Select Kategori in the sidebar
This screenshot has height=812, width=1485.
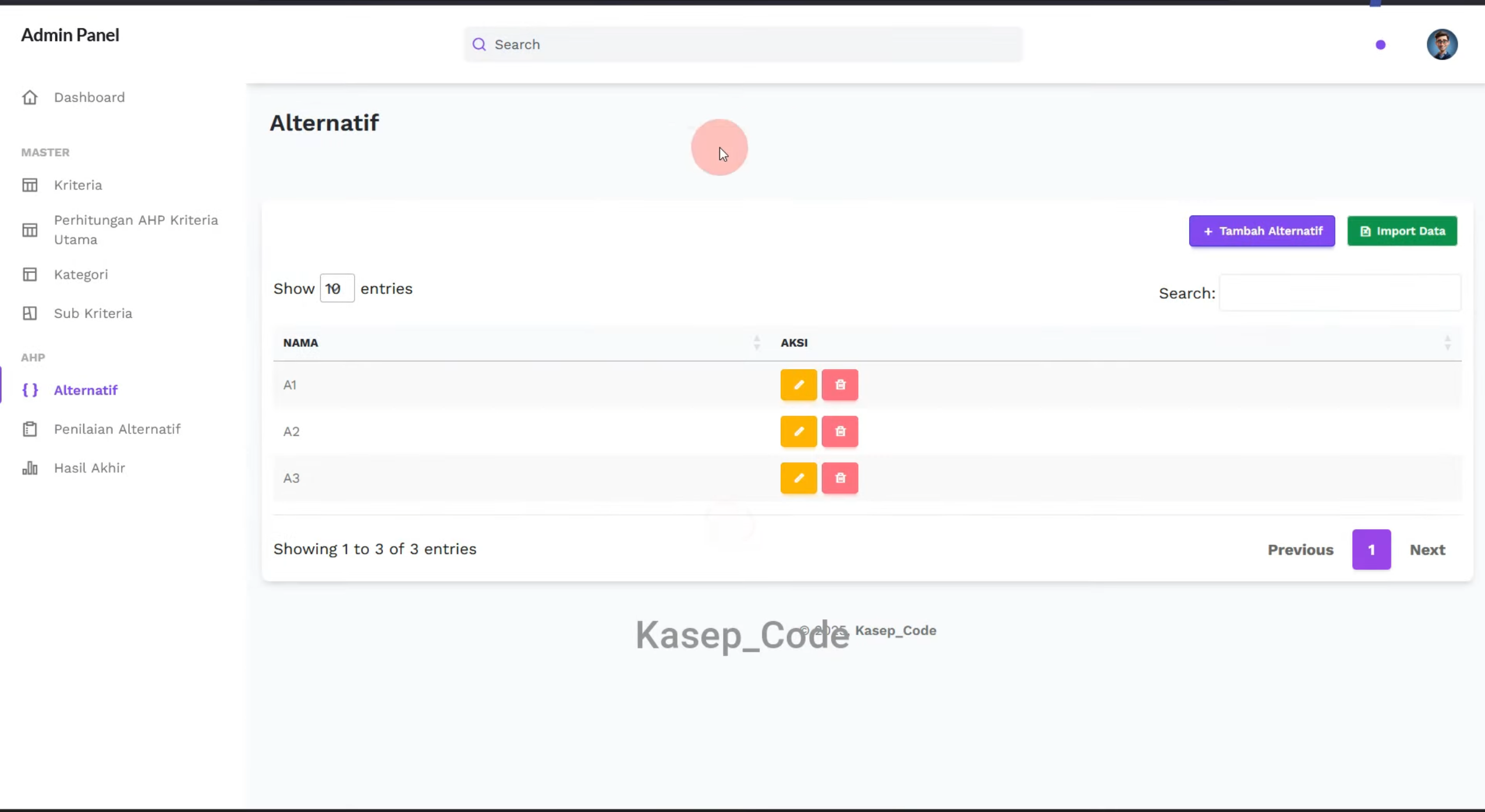(81, 274)
